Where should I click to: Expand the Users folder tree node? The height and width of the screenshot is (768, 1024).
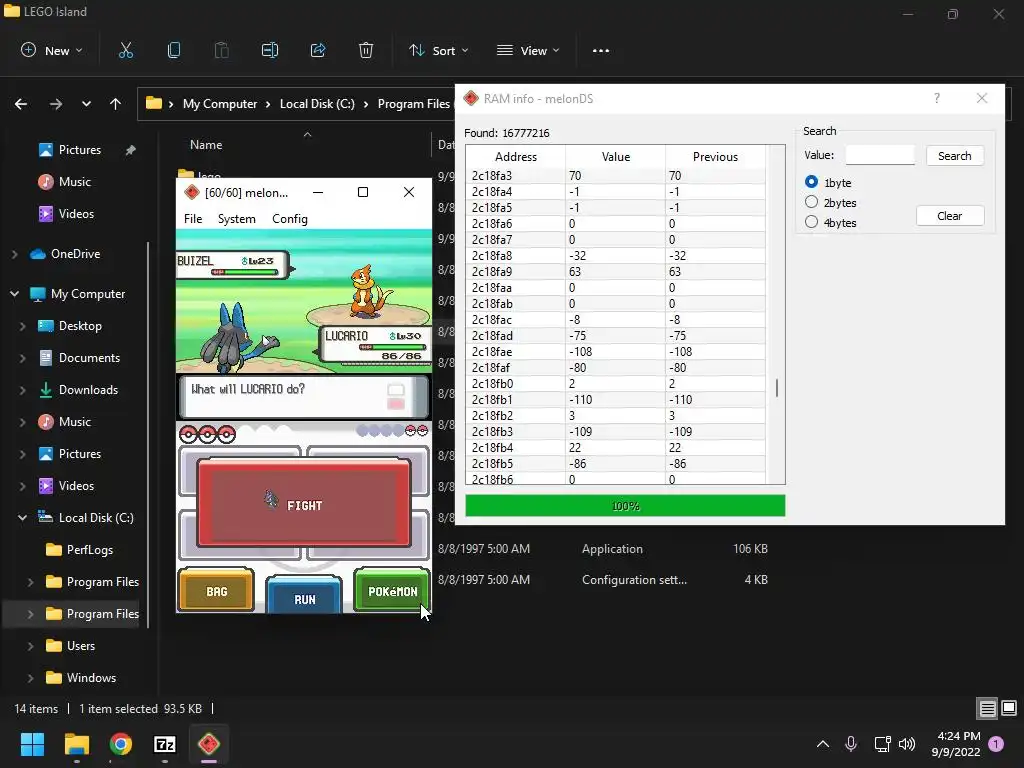31,646
